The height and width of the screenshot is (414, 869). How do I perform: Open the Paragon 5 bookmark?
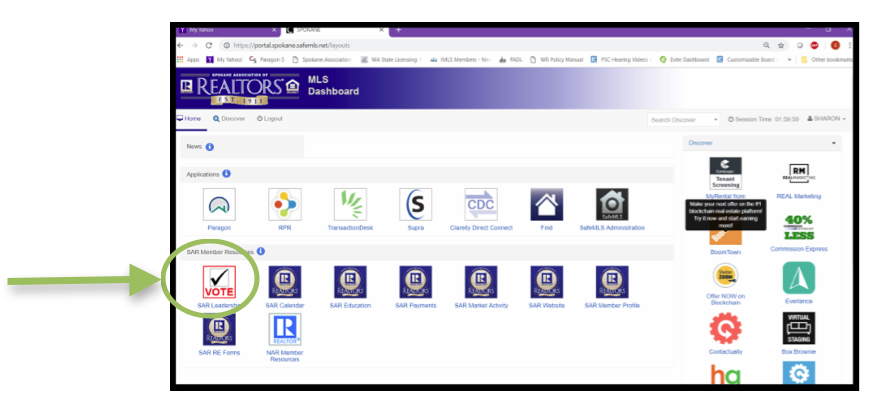coord(267,60)
